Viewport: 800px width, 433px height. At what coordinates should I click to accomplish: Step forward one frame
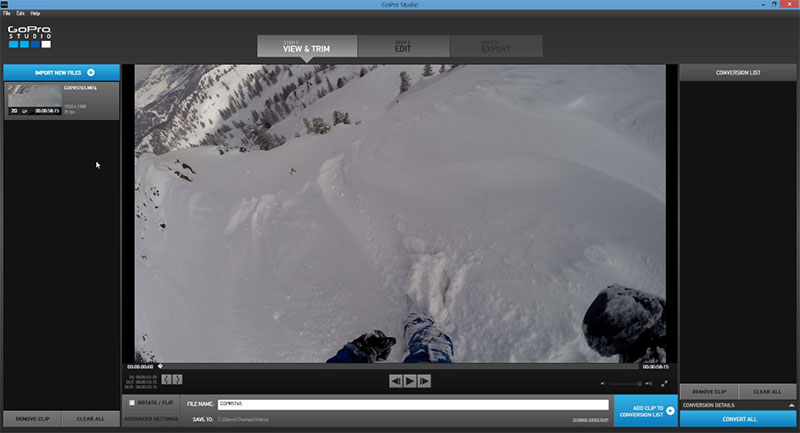(x=424, y=381)
